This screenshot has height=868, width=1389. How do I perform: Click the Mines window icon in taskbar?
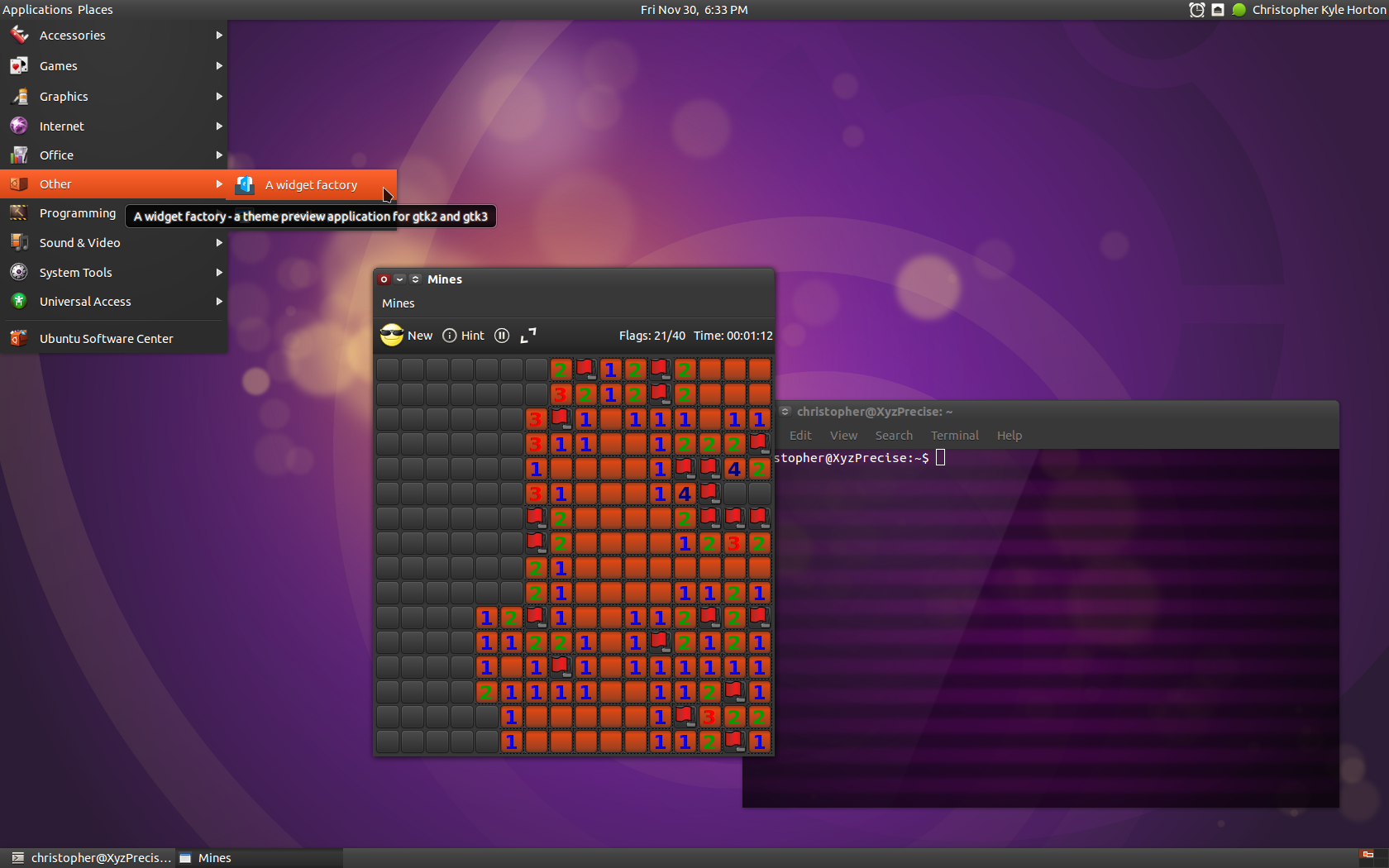[185, 858]
